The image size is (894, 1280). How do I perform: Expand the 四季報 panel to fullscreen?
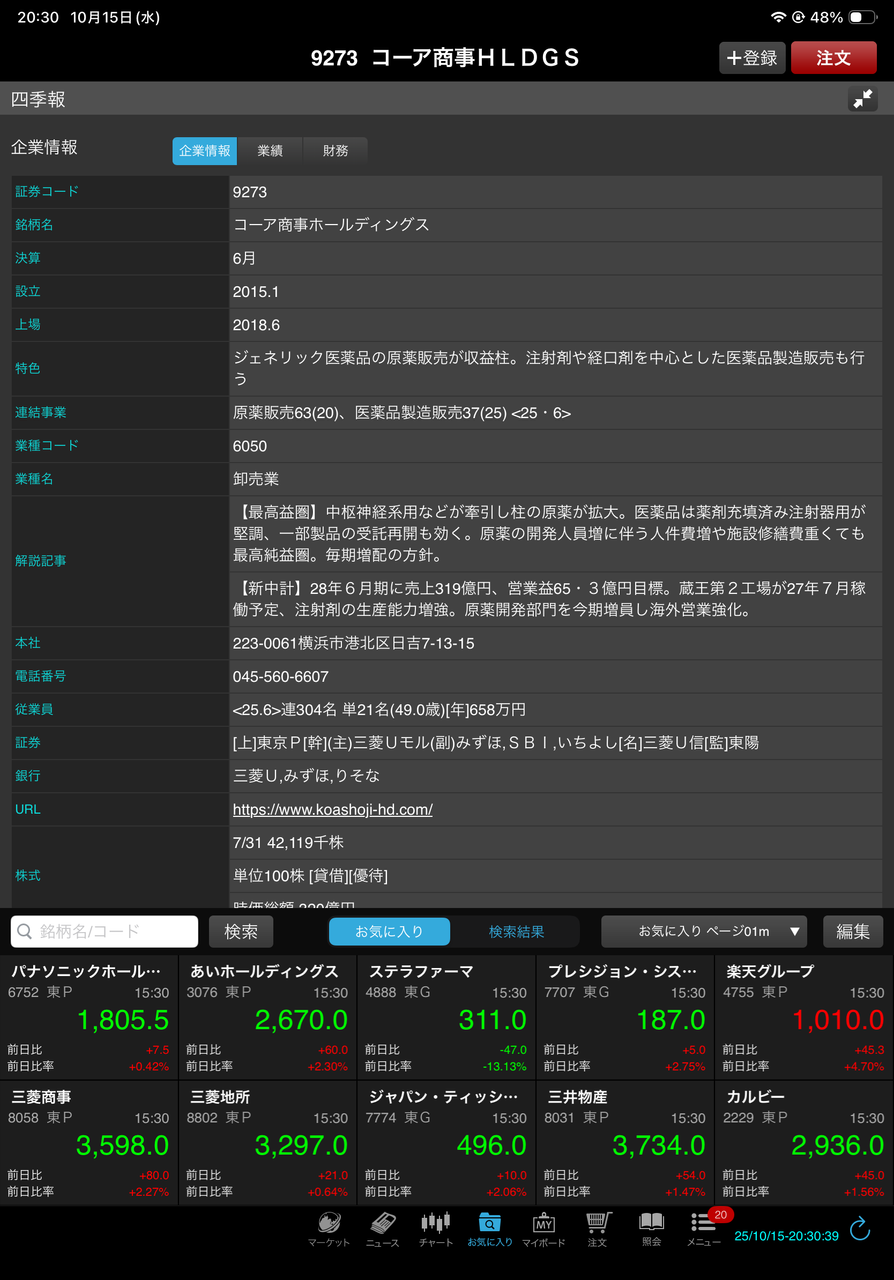(862, 98)
